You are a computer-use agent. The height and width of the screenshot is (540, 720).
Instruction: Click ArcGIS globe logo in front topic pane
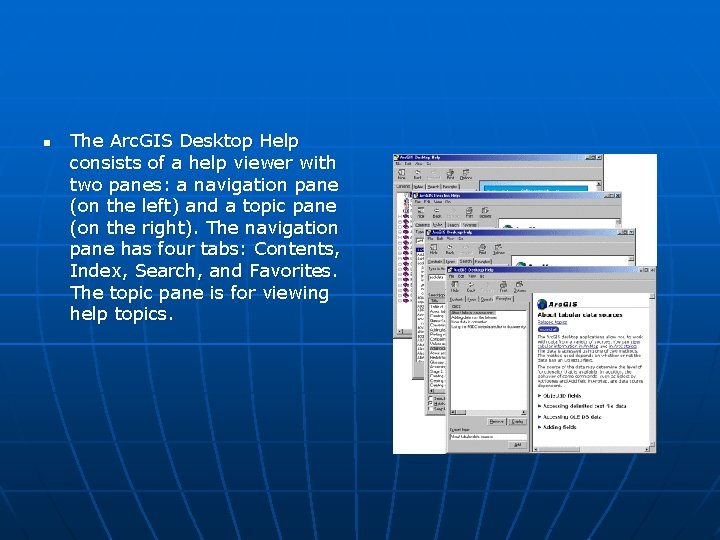click(x=542, y=304)
